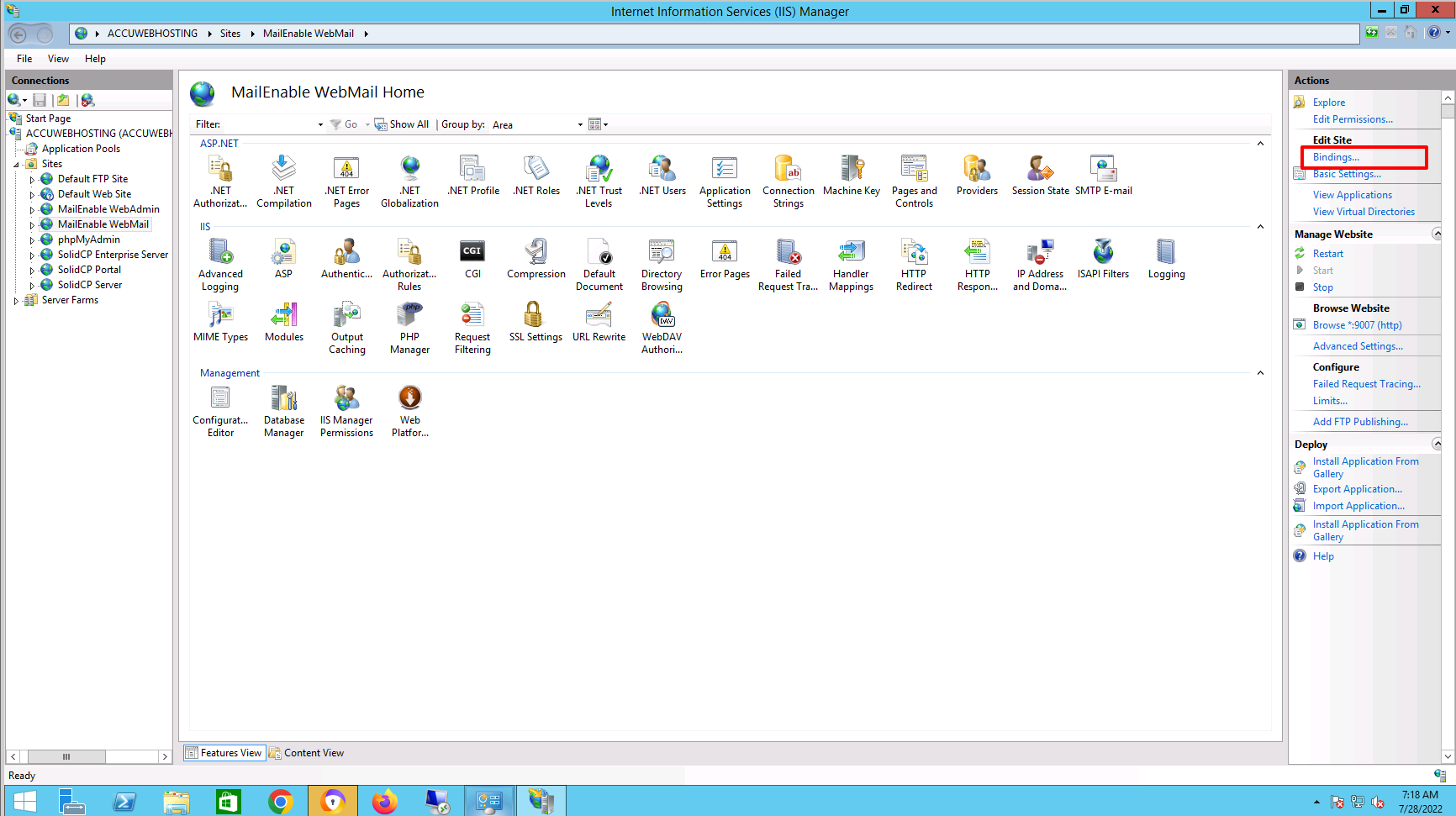Open the File menu
The image size is (1456, 816).
(24, 59)
